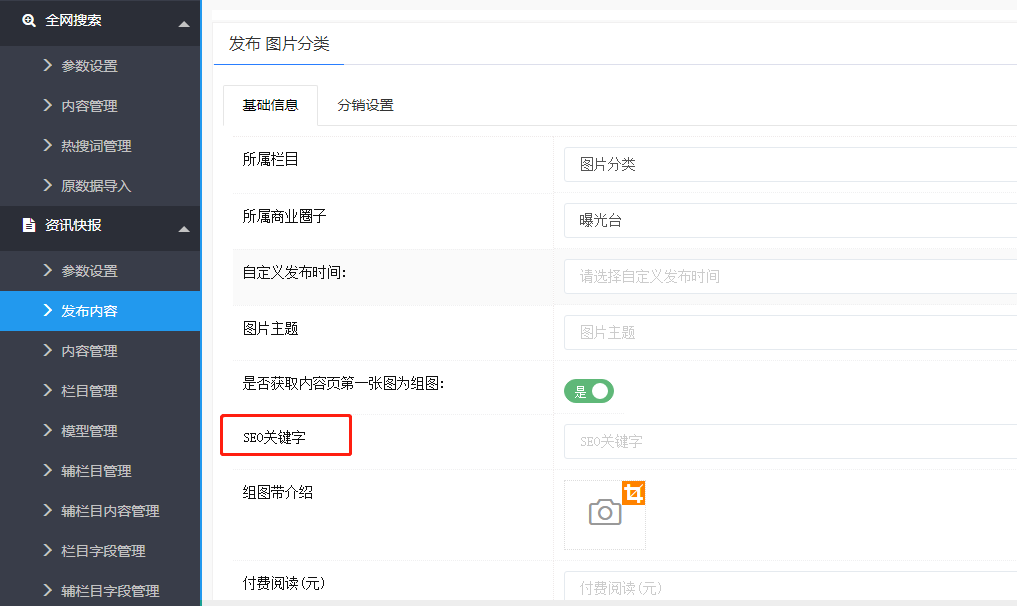Click the chevron icon beside 模型管理

(48, 431)
